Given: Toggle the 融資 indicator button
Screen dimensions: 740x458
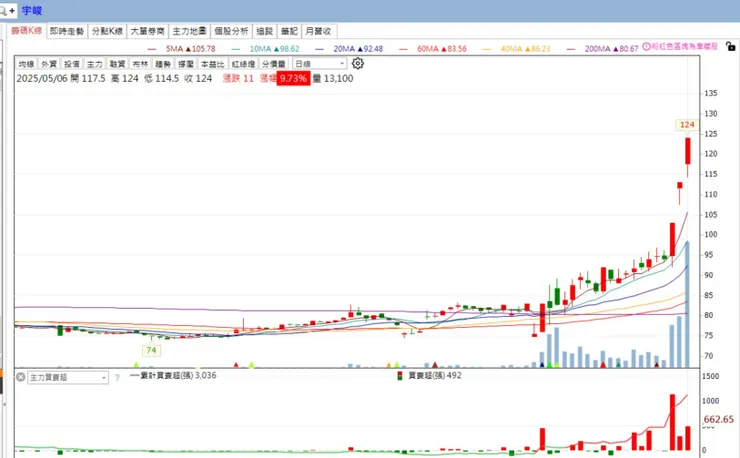Looking at the screenshot, I should pyautogui.click(x=117, y=64).
